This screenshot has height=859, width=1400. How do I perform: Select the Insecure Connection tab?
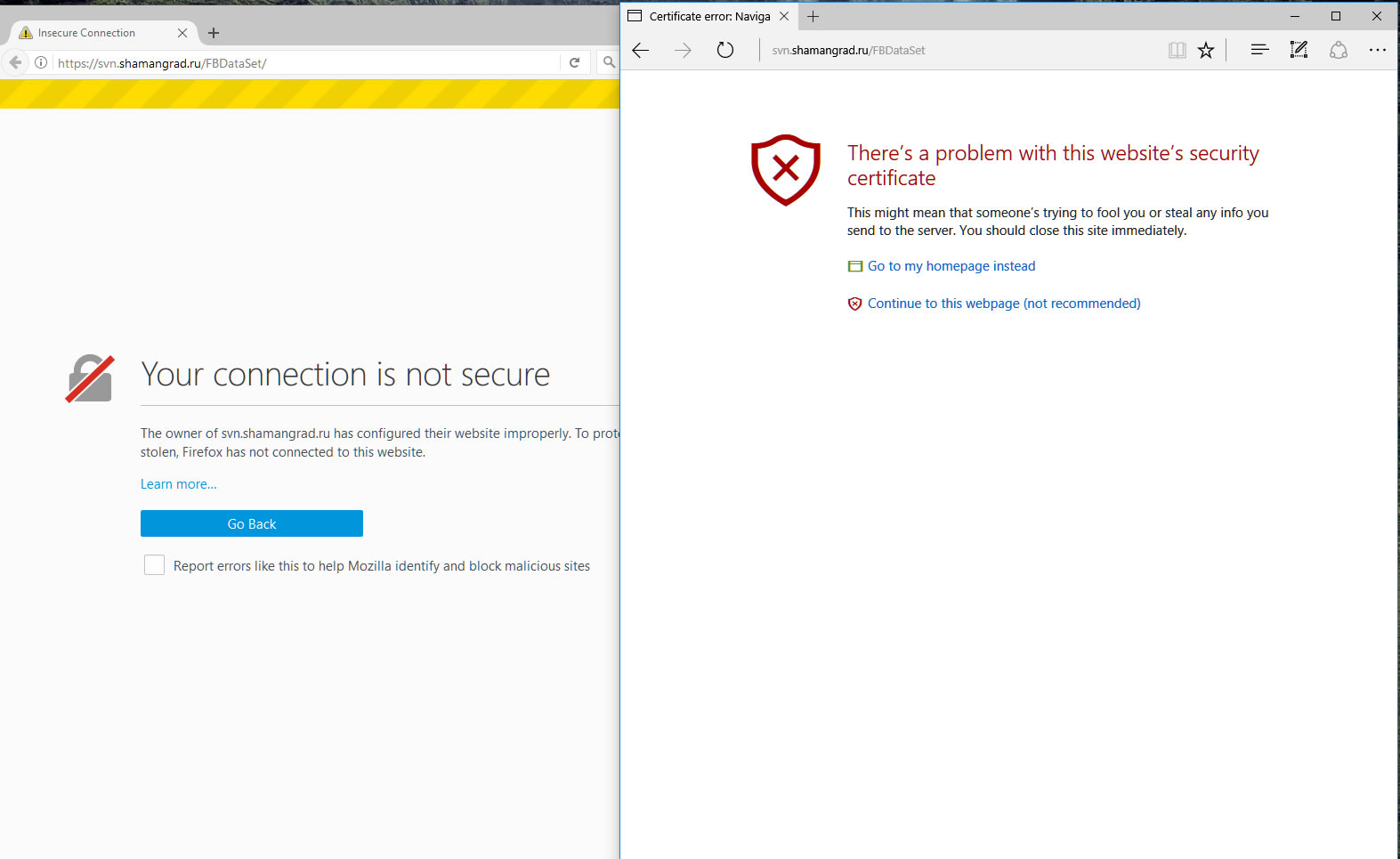click(87, 33)
